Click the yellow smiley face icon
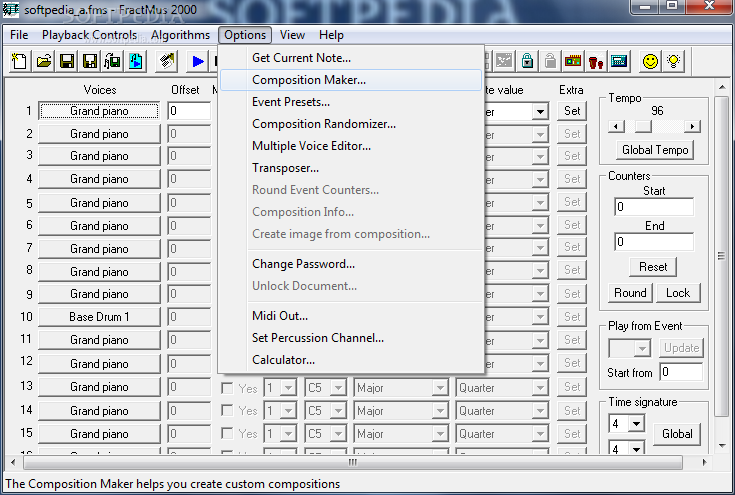The width and height of the screenshot is (735, 495). 650,61
